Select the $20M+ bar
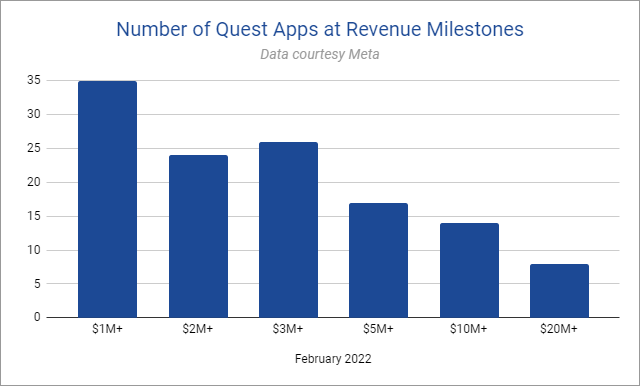 point(559,291)
